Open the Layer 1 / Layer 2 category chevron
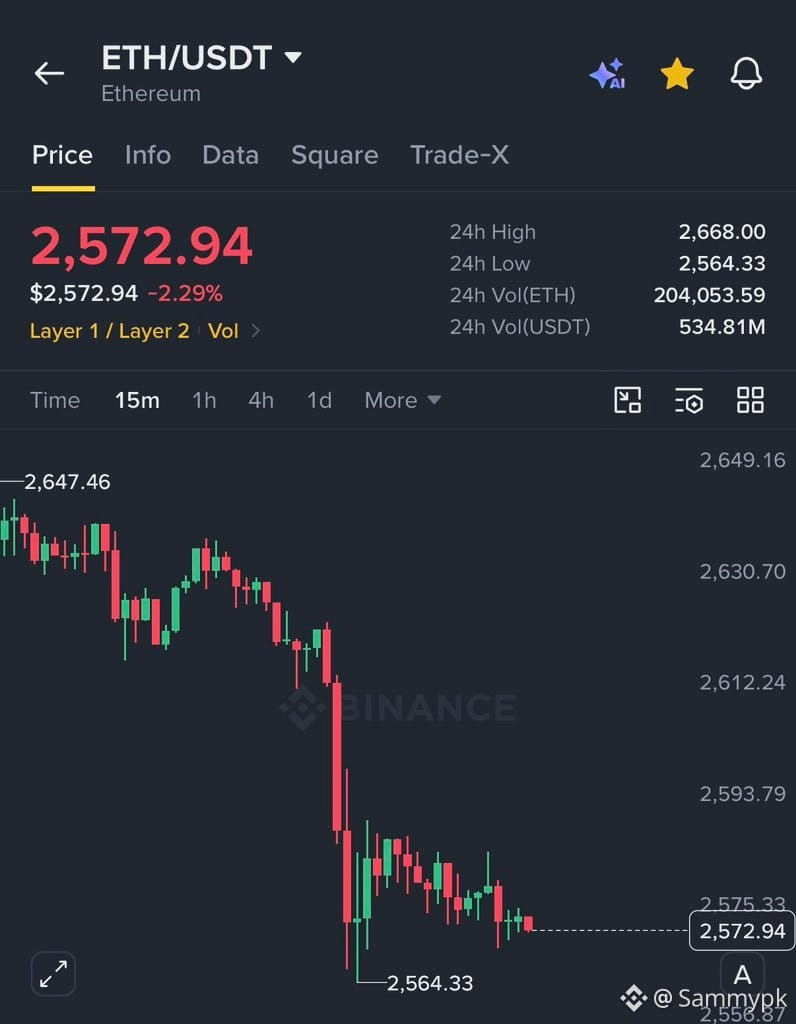Image resolution: width=796 pixels, height=1024 pixels. point(256,331)
